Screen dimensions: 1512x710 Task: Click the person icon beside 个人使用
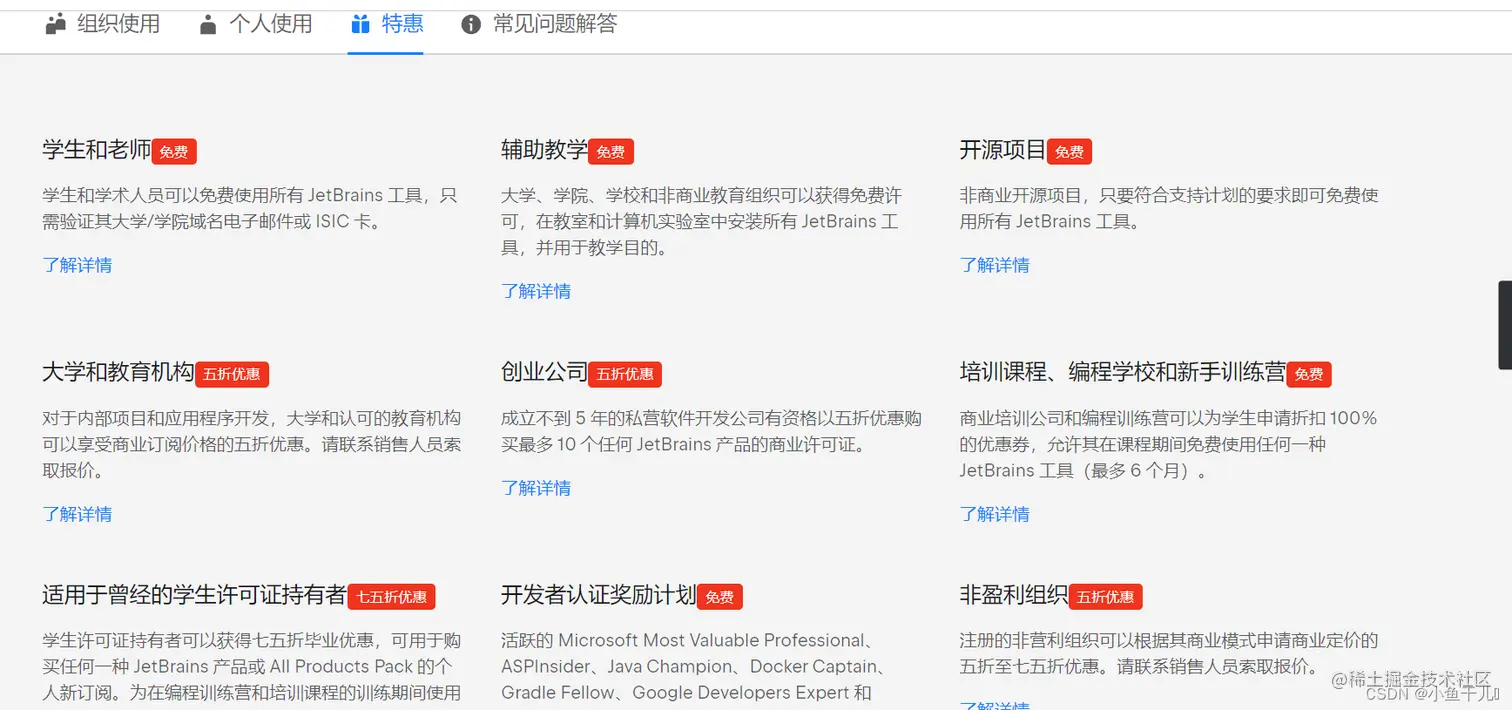[209, 23]
